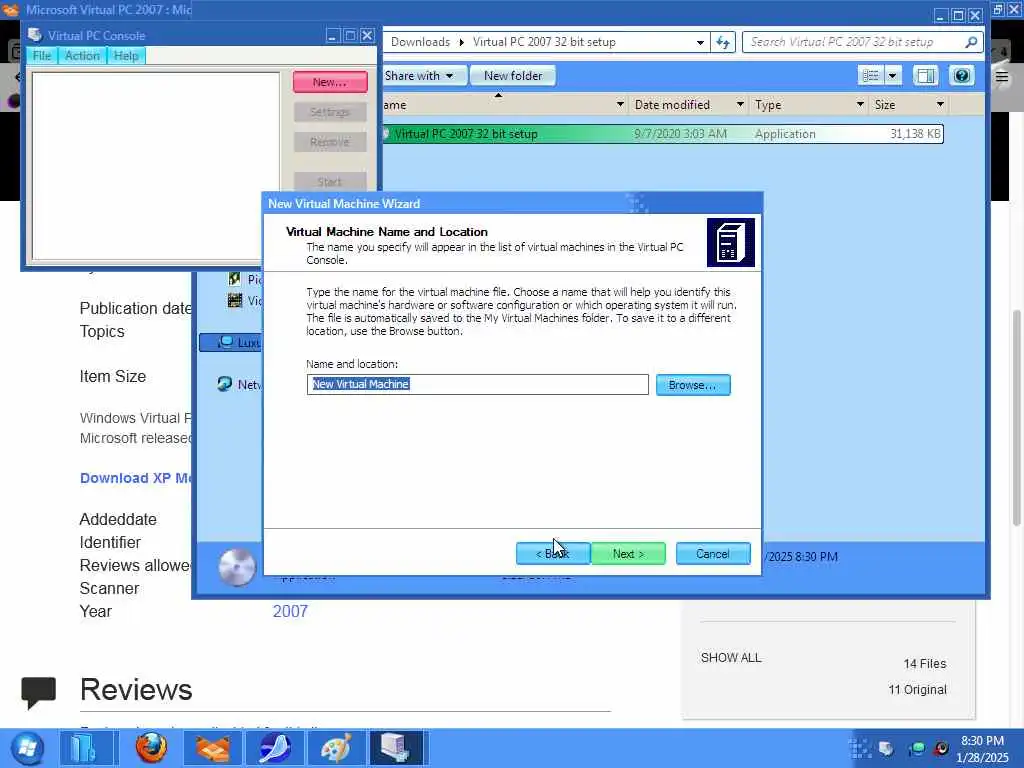Click the Next > button
1024x768 pixels.
point(628,554)
